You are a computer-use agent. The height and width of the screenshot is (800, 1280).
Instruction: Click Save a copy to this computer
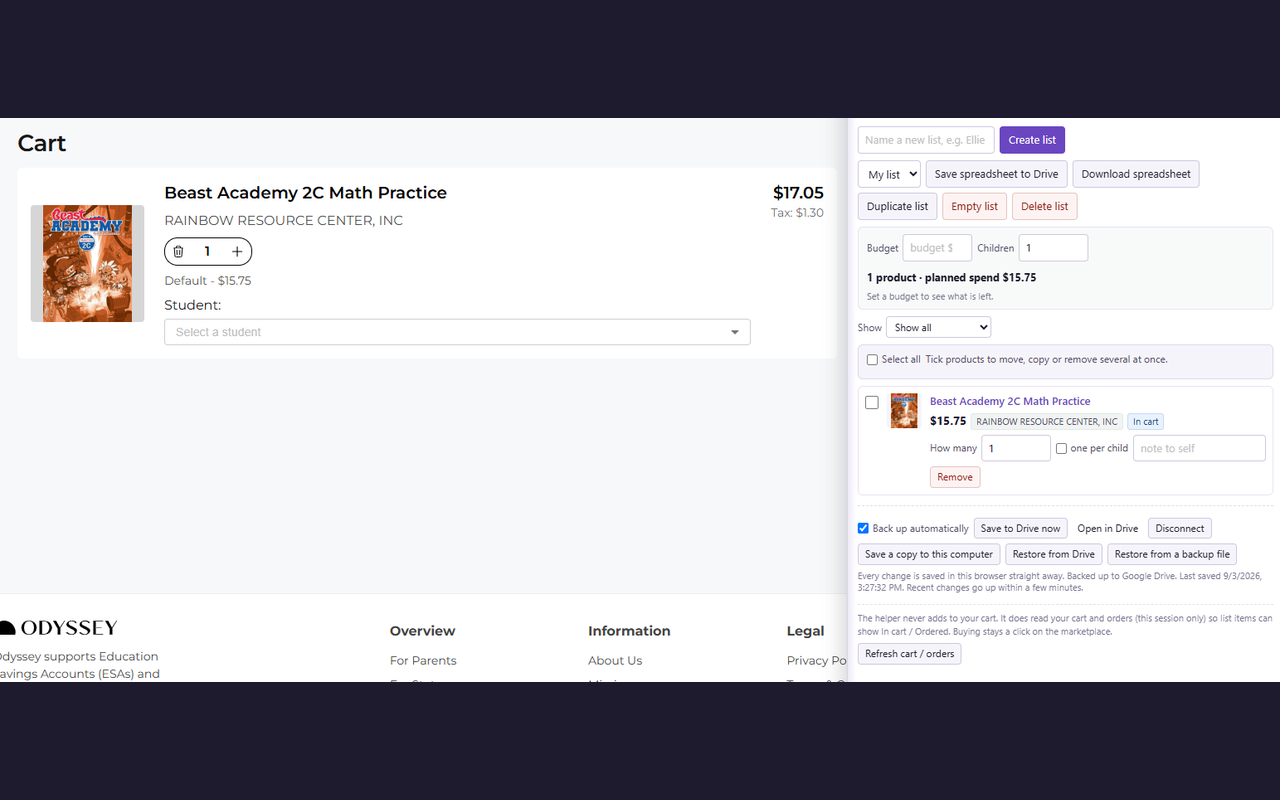[929, 554]
